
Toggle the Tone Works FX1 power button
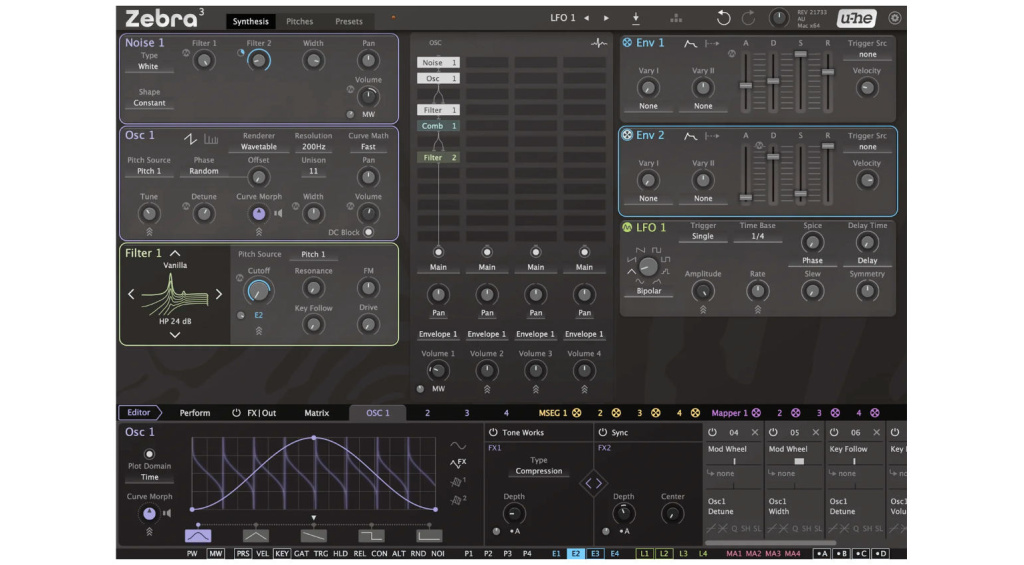494,433
